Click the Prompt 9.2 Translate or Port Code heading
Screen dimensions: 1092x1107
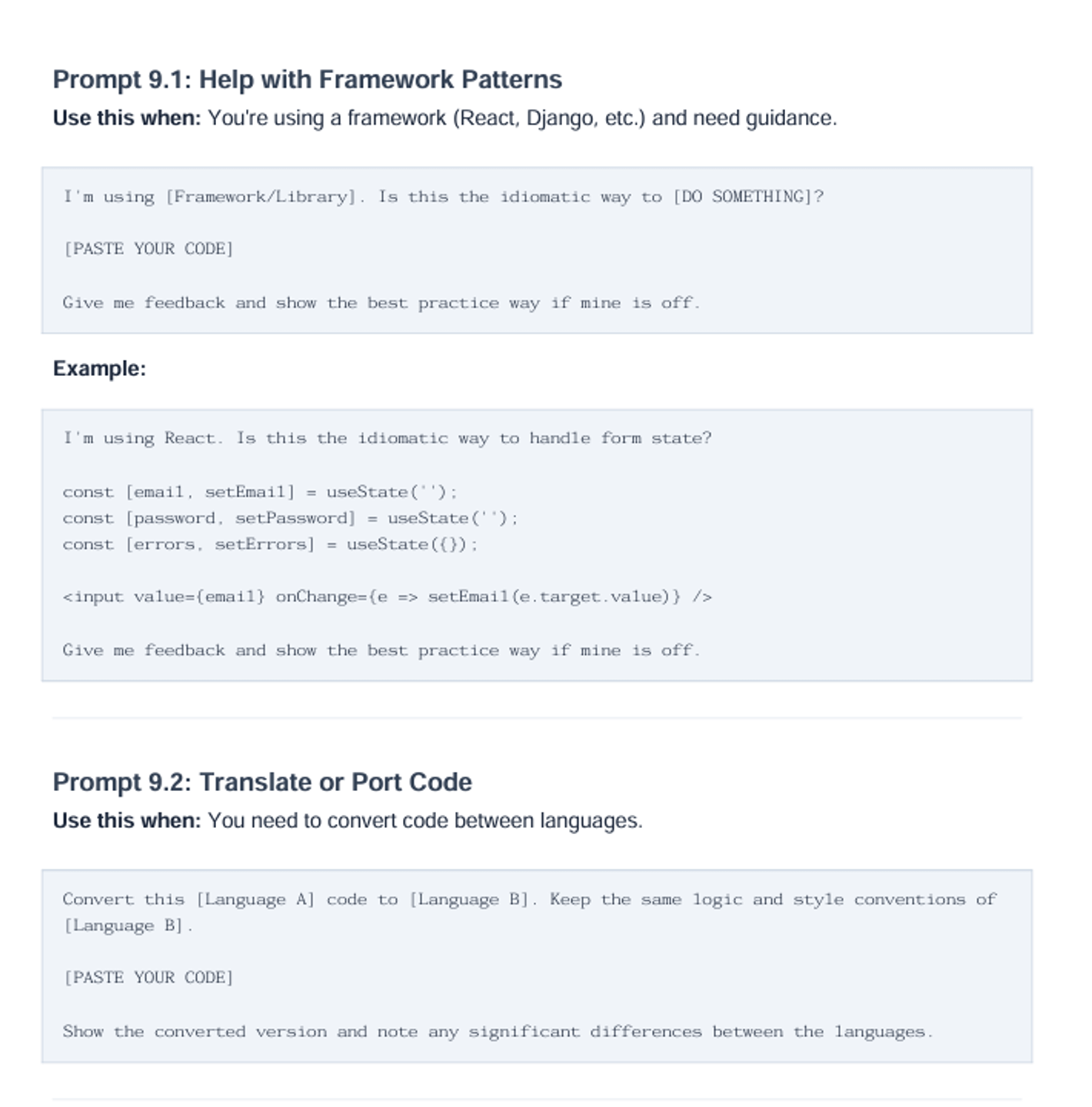click(x=262, y=782)
